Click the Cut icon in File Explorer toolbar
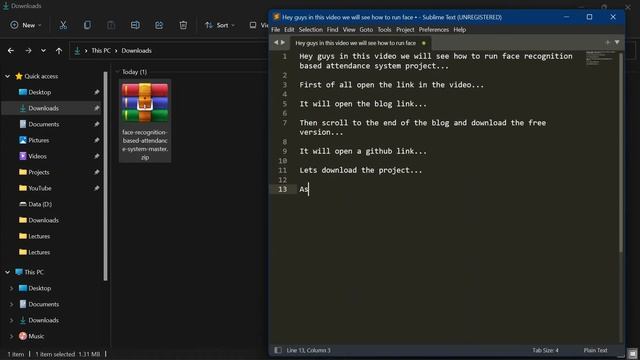 click(63, 25)
